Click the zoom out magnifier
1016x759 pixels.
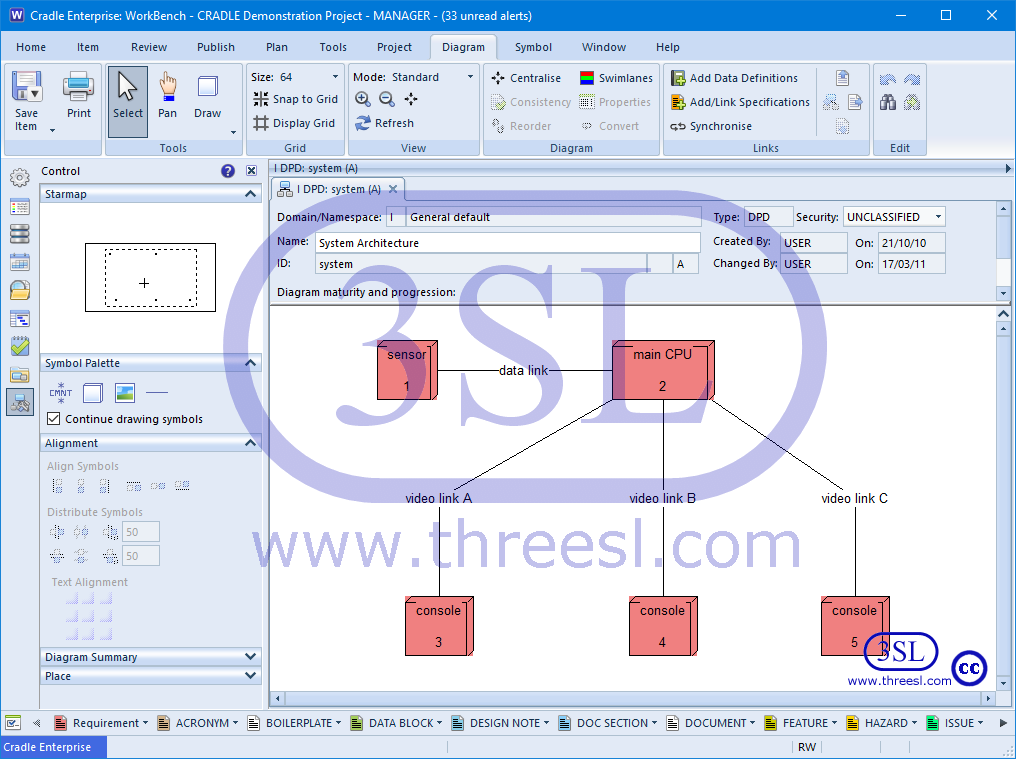pos(387,99)
